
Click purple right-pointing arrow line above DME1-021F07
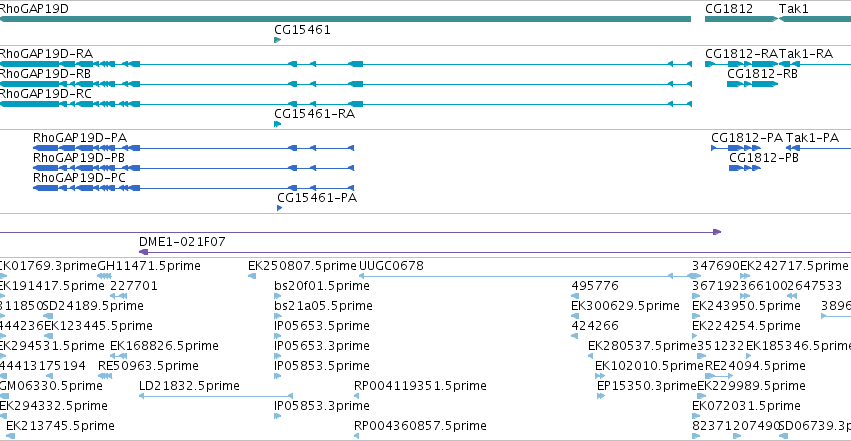[x=360, y=232]
